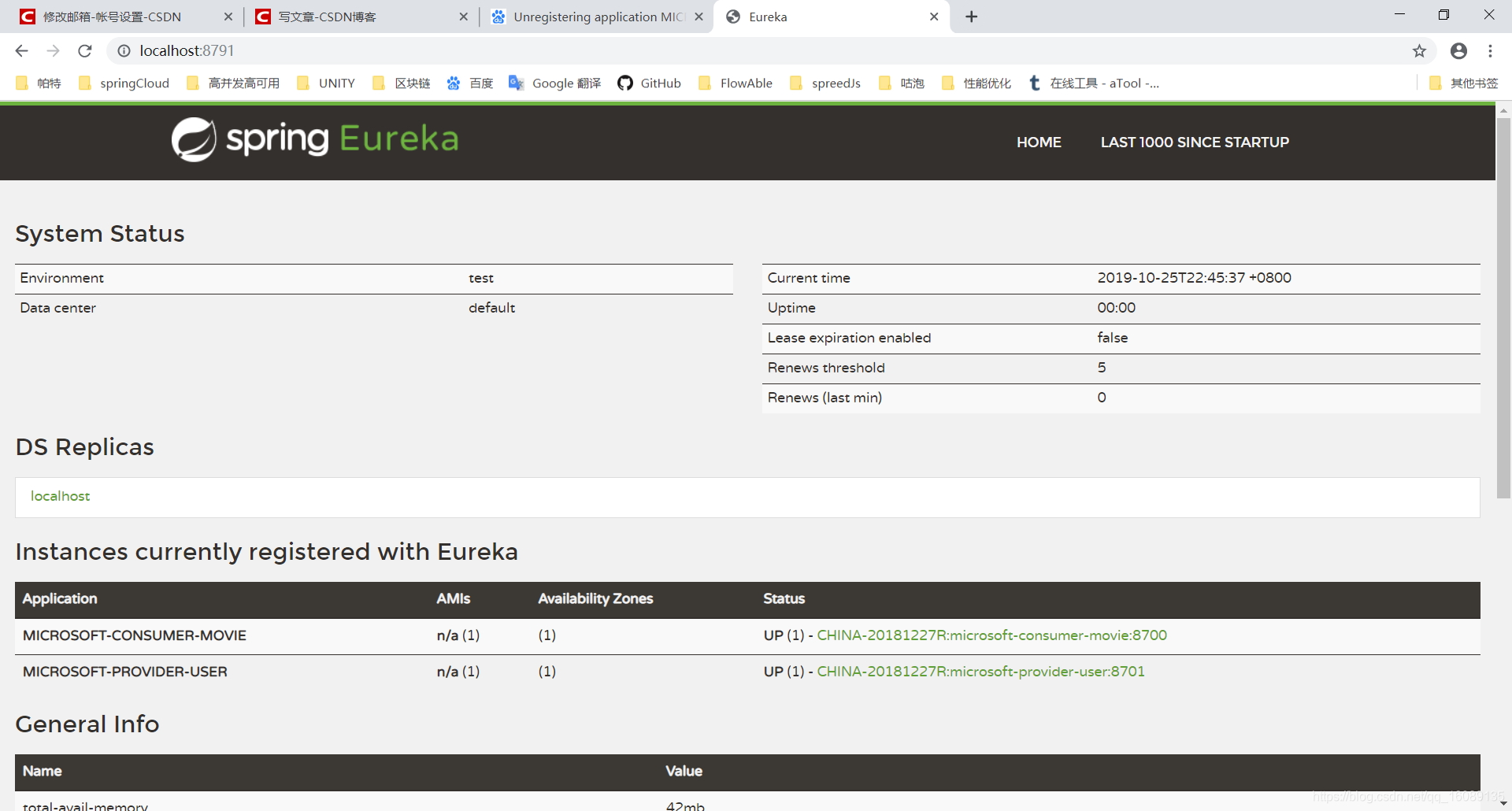The image size is (1512, 811).
Task: Click the scrollbar up arrow
Action: (1503, 110)
